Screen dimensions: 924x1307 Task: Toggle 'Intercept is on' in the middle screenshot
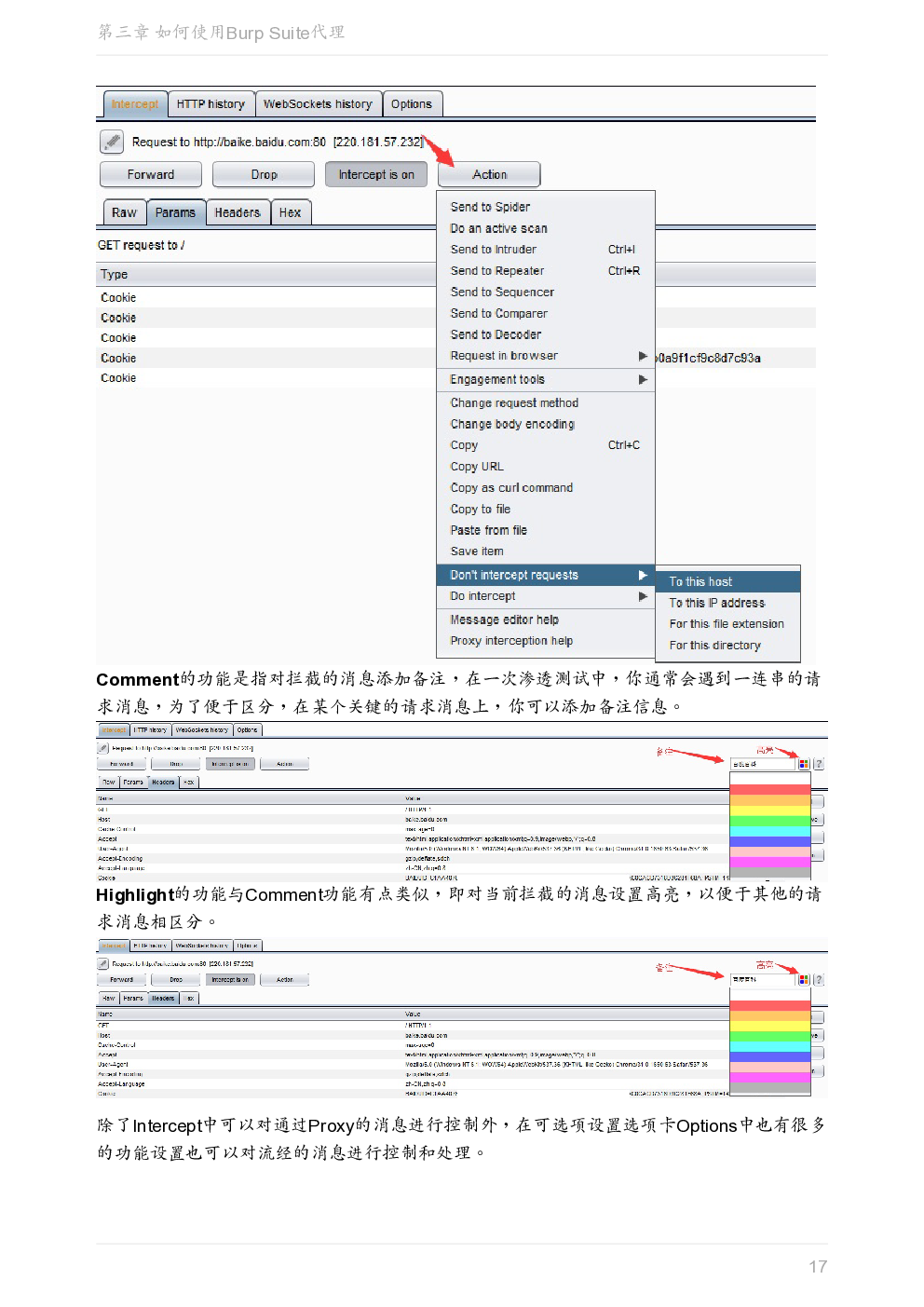229,764
